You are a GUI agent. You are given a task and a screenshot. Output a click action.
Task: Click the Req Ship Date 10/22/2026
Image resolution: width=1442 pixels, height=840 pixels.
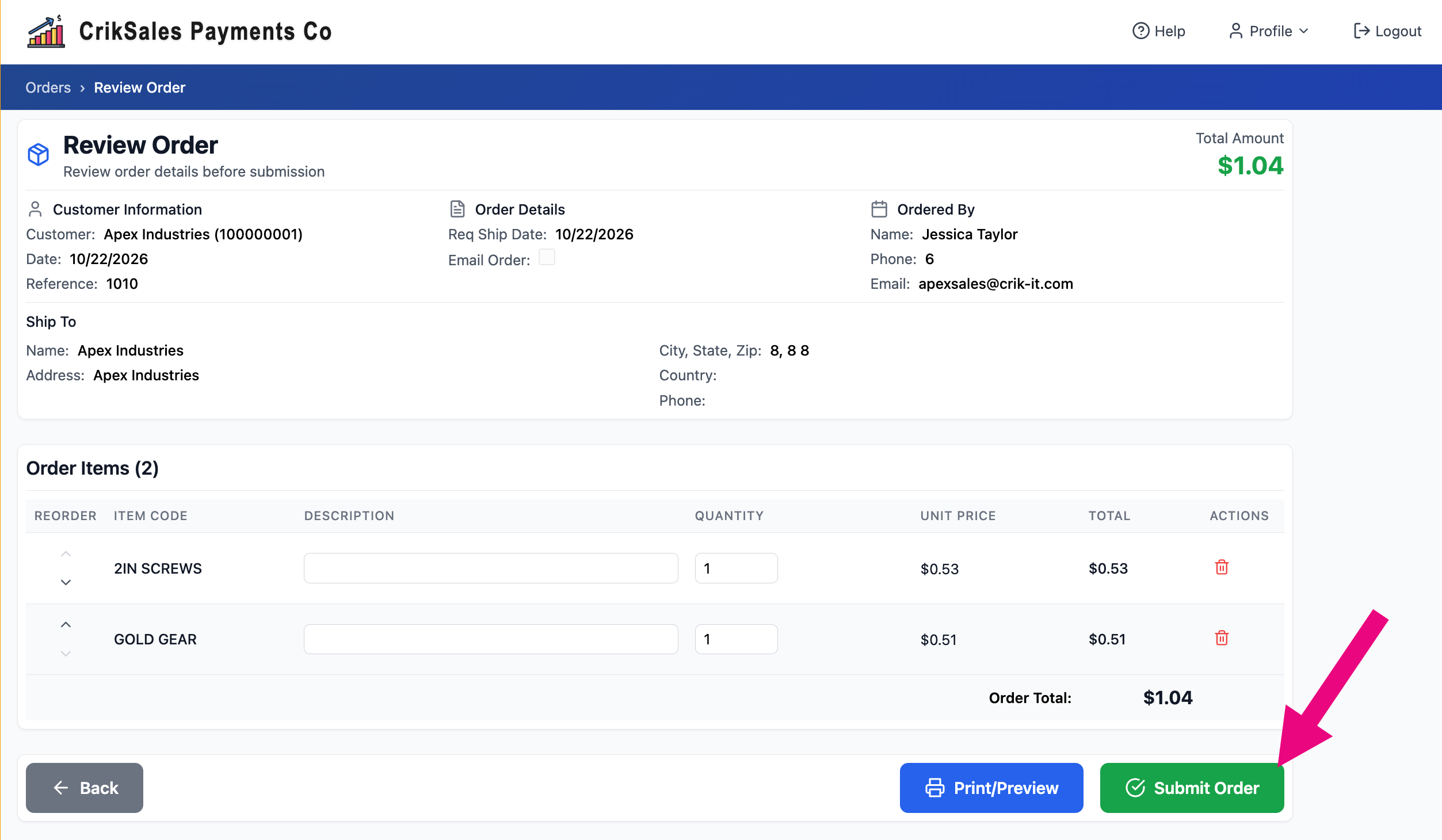click(x=594, y=234)
